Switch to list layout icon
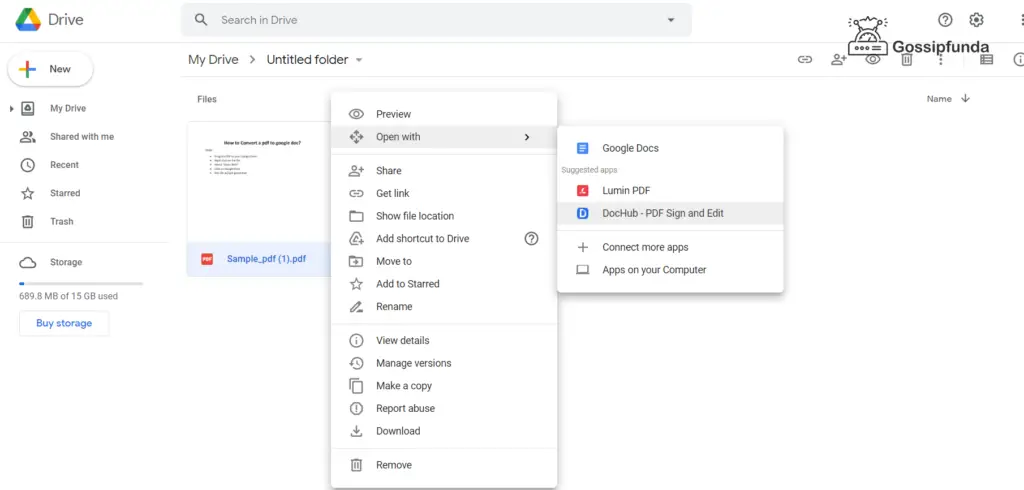Viewport: 1024px width, 490px height. click(x=986, y=59)
